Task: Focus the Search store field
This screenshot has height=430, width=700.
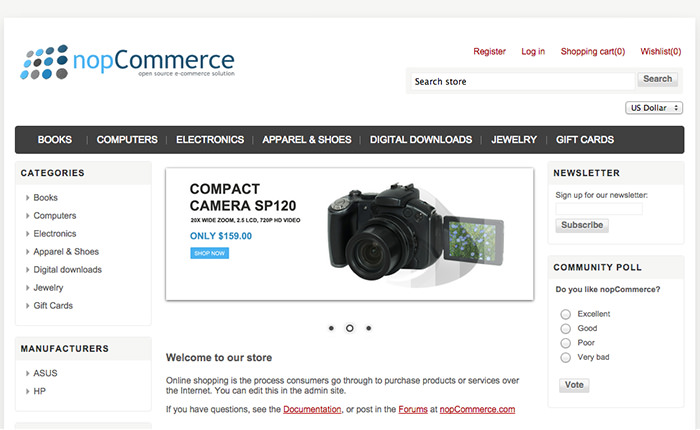Action: point(522,81)
